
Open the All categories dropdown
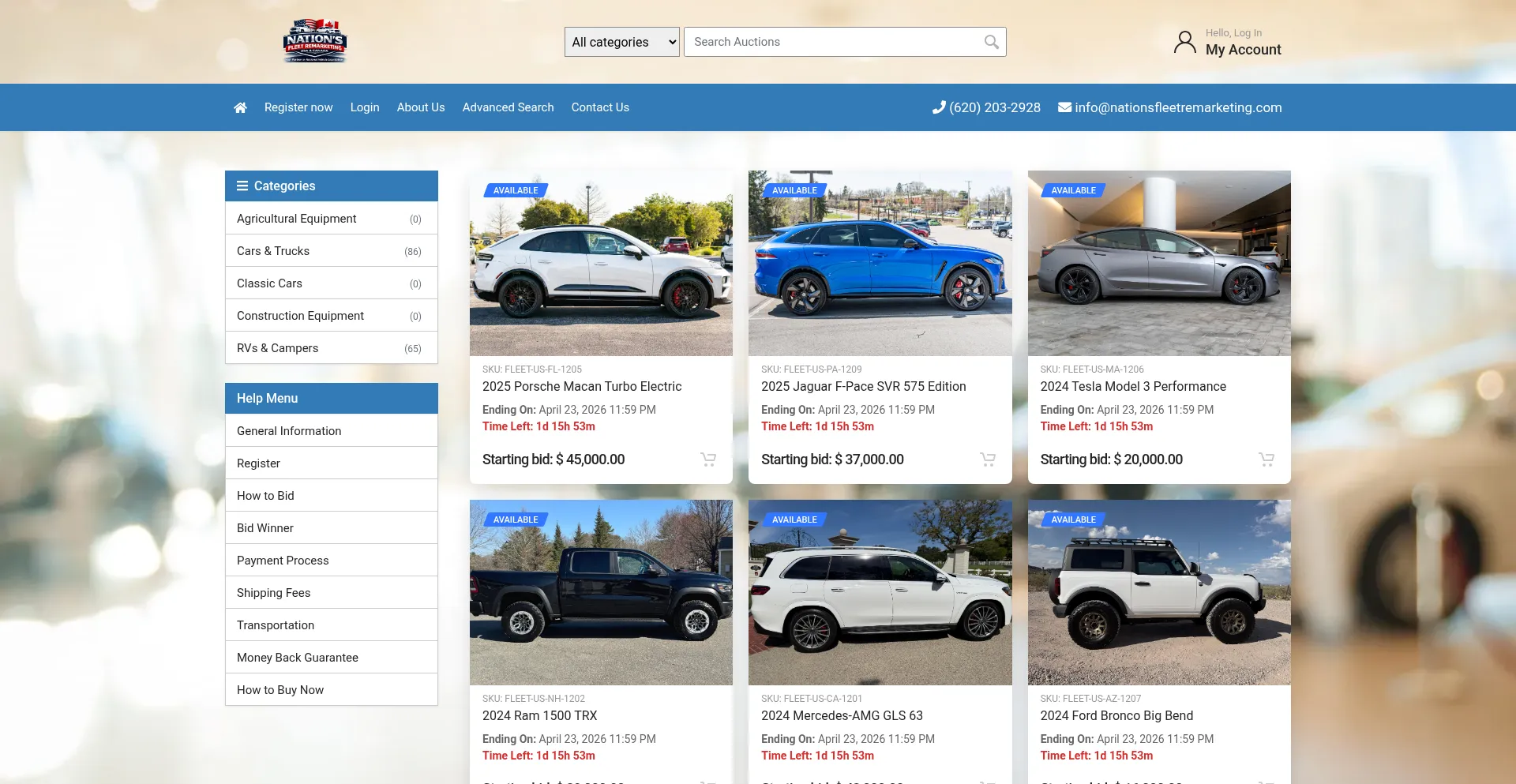(x=622, y=42)
